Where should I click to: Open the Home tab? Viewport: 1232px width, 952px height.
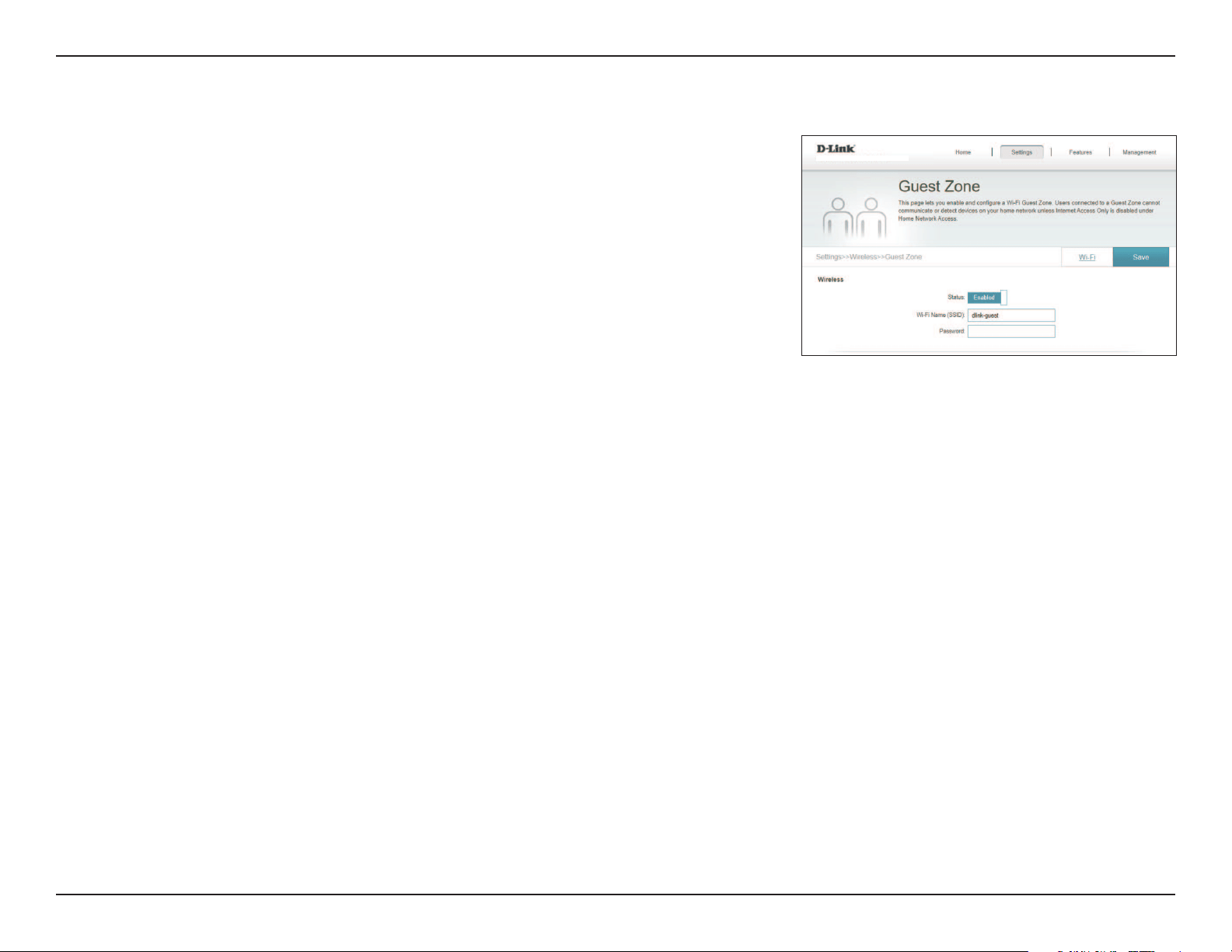[963, 152]
